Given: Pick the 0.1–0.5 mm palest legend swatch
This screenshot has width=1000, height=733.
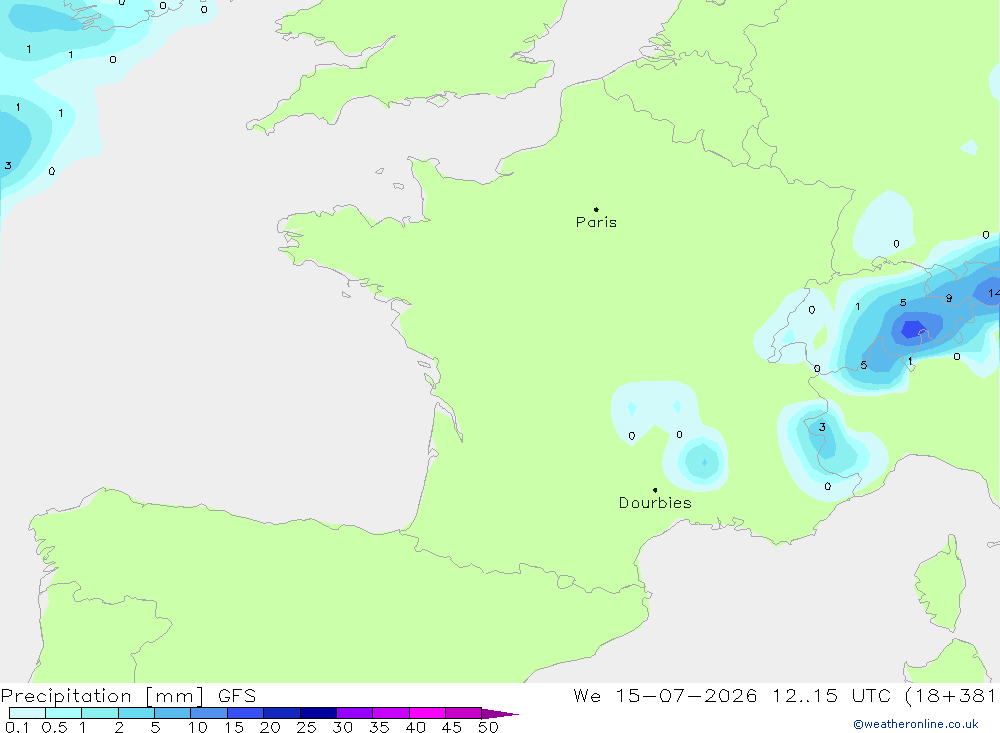Looking at the screenshot, I should (27, 713).
